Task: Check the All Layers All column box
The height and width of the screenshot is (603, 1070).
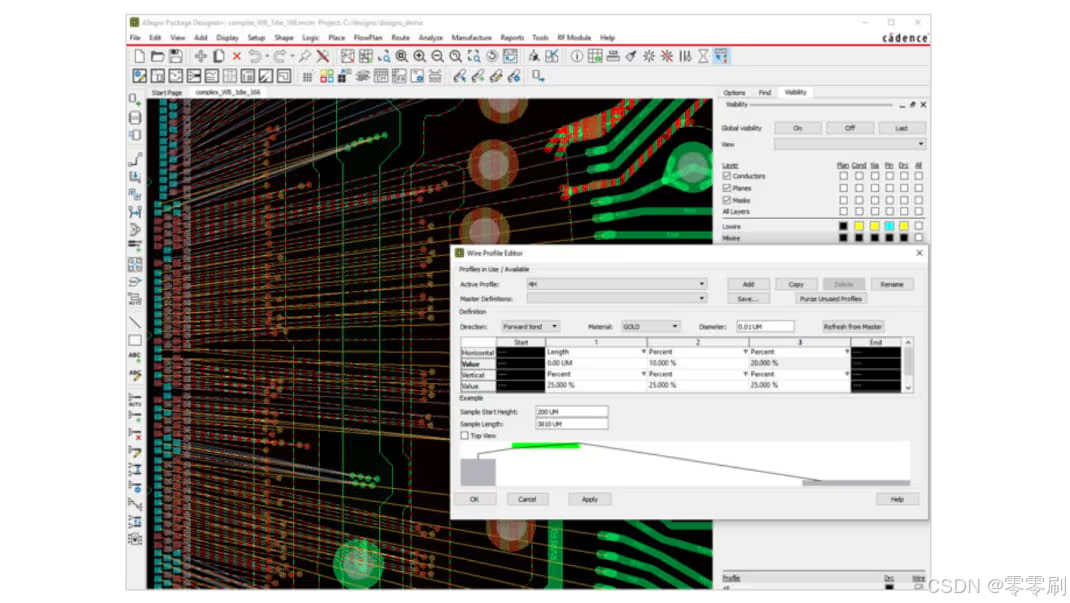Action: point(919,211)
